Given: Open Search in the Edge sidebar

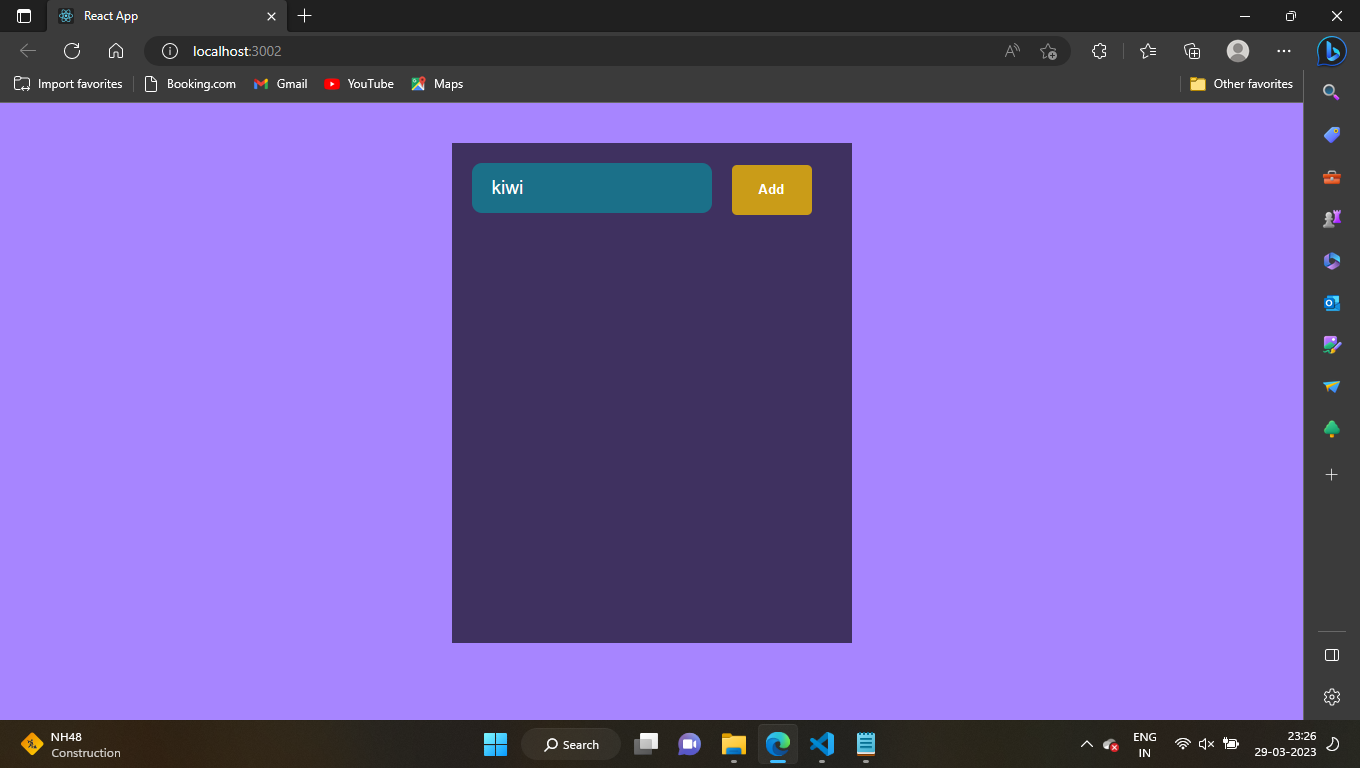Looking at the screenshot, I should 1331,91.
